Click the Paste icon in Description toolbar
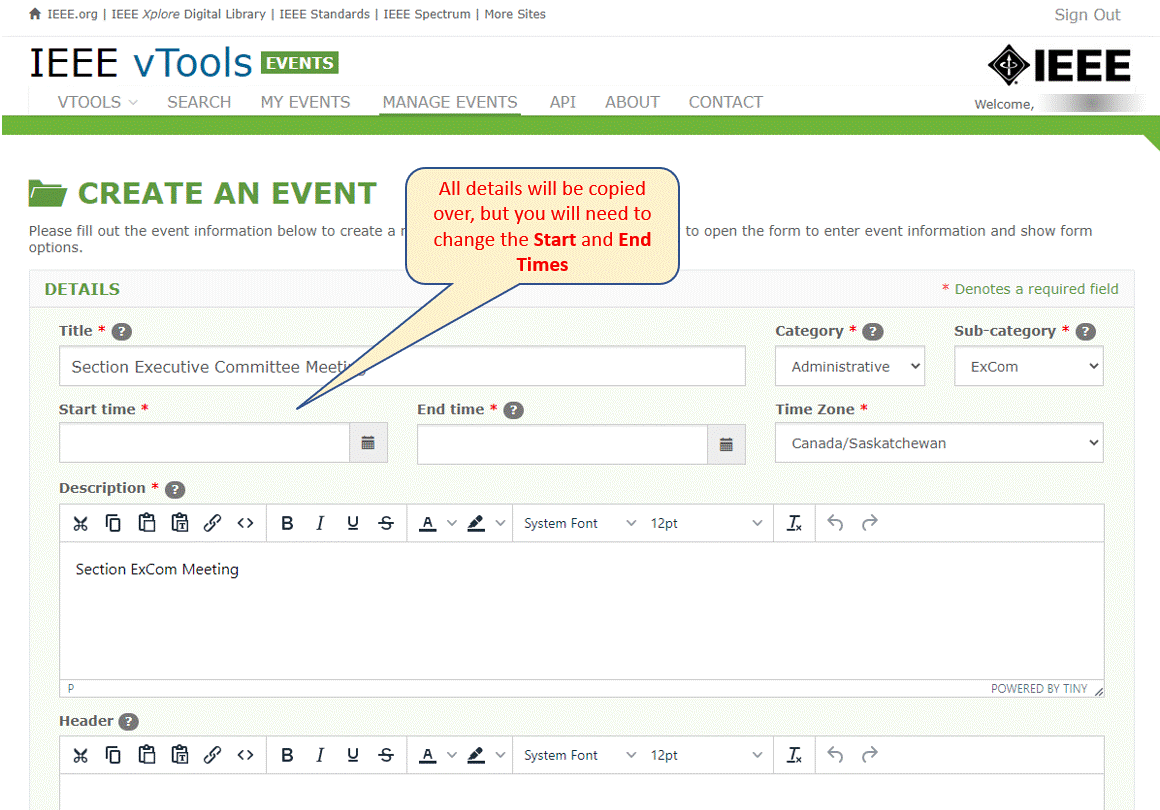The image size is (1160, 810). click(146, 524)
